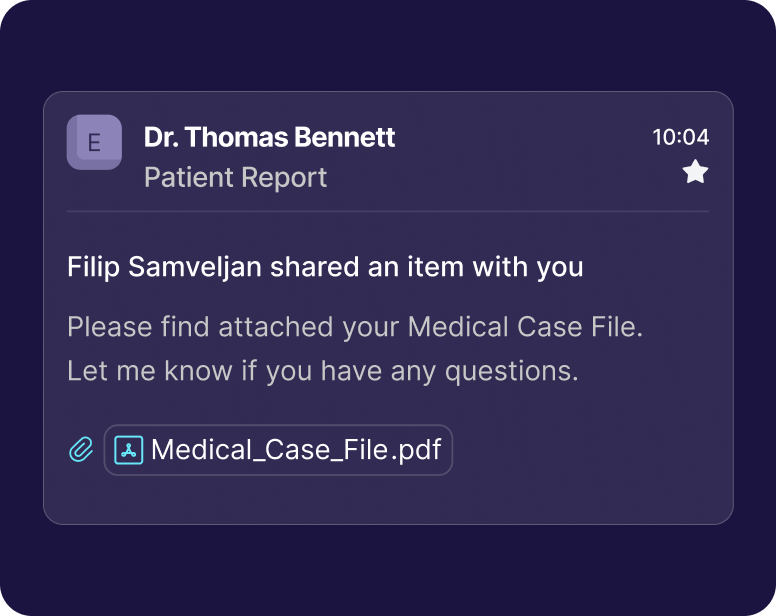Viewport: 776px width, 616px height.
Task: Select the Patient Report subject line
Action: pos(235,177)
